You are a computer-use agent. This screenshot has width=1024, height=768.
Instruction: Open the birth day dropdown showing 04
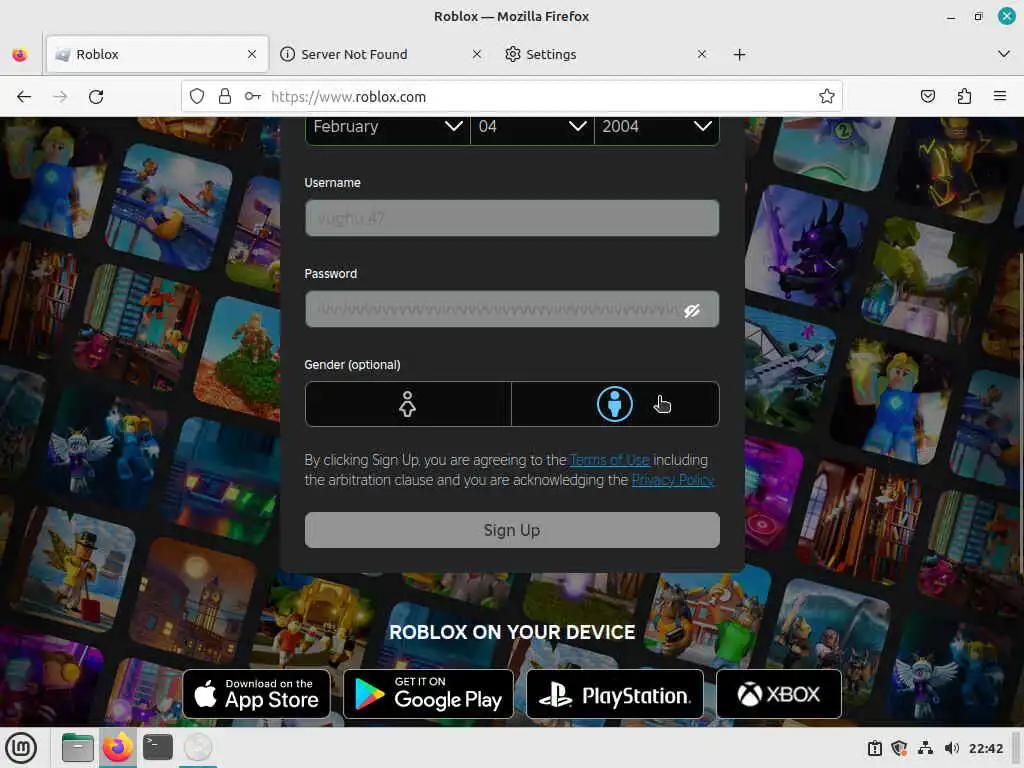(x=532, y=127)
